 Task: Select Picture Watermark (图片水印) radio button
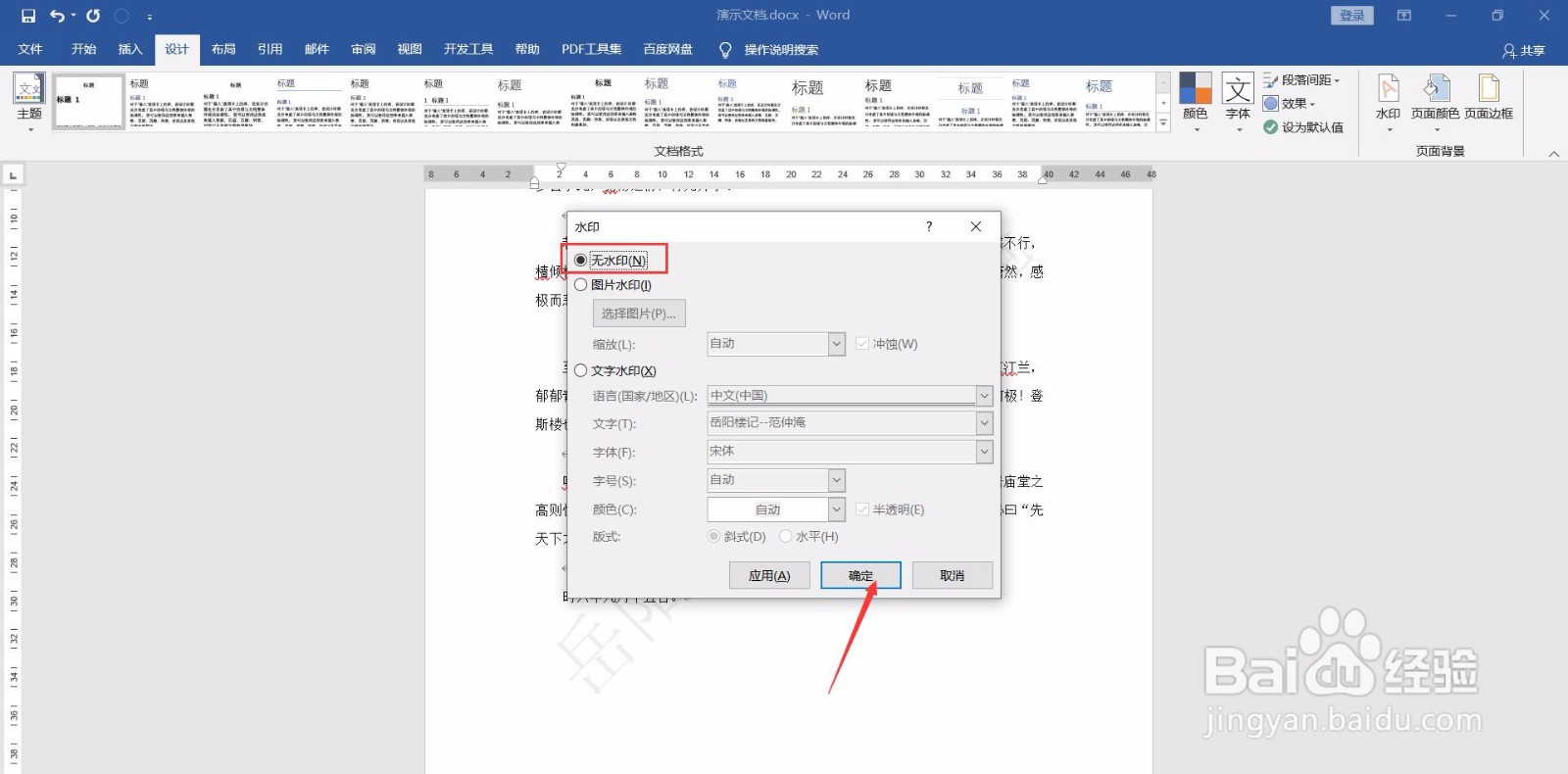(x=581, y=285)
